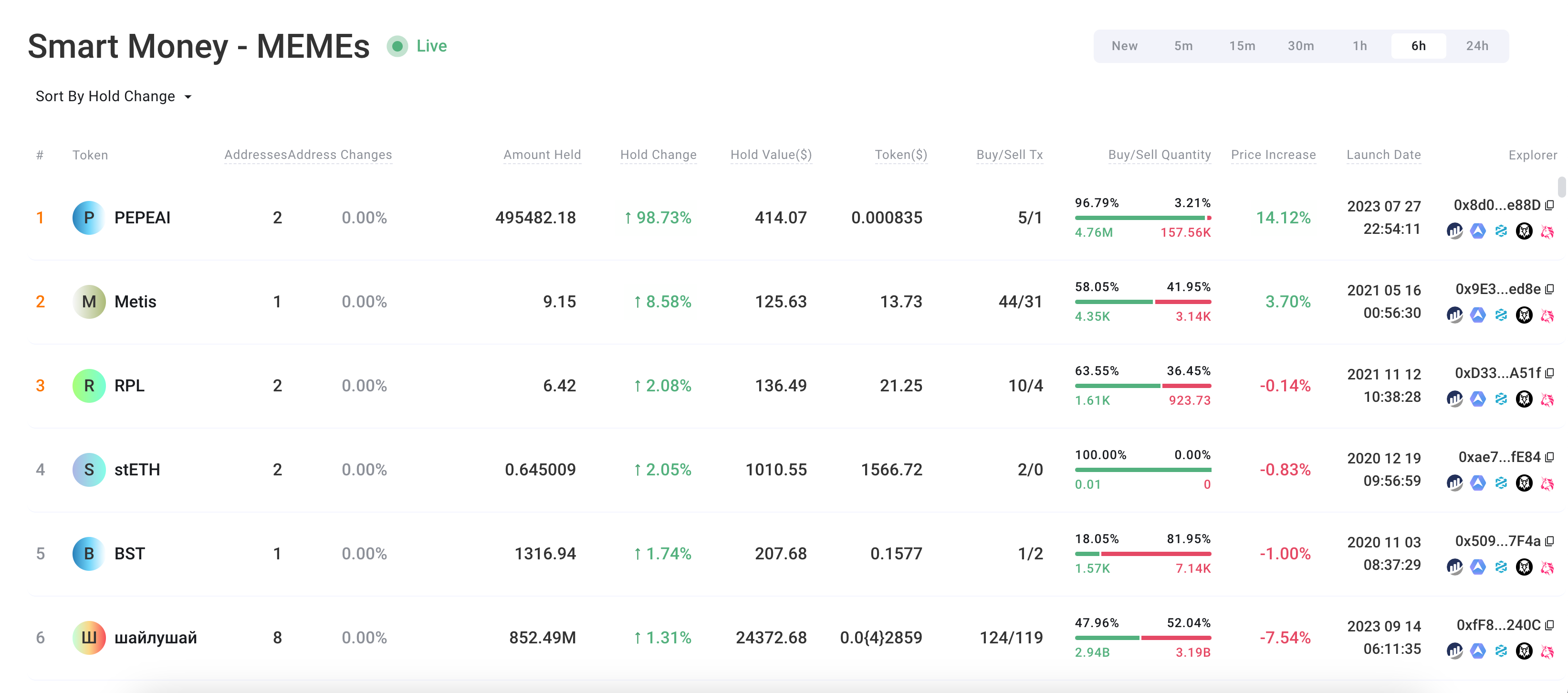This screenshot has height=693, width=1568.
Task: Copy шайлушай address 0xfF8...240C
Action: click(x=1549, y=625)
